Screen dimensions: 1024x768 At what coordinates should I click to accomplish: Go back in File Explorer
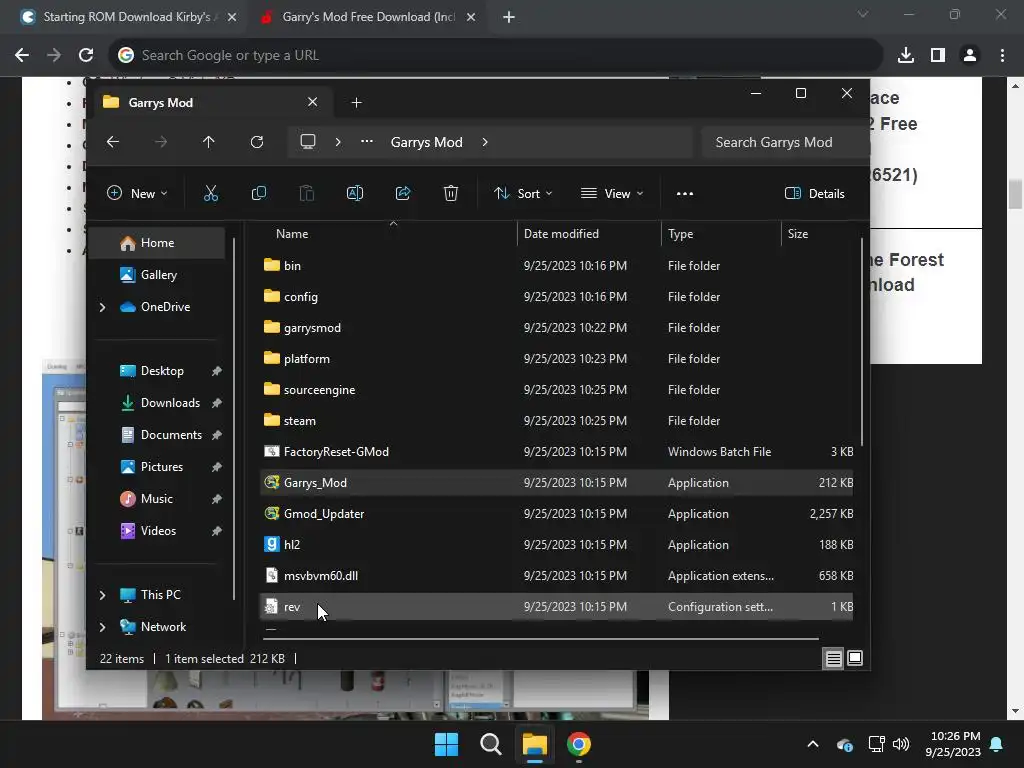113,142
